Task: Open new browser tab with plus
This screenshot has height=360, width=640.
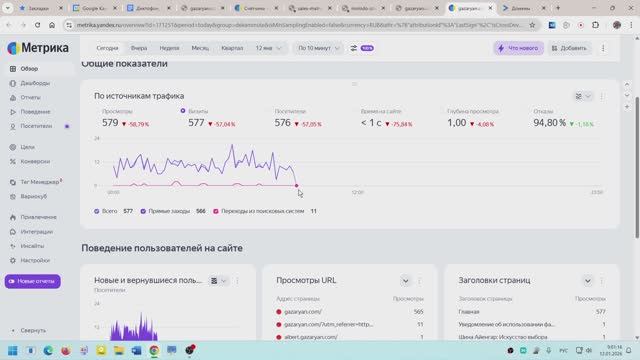Action: (558, 8)
